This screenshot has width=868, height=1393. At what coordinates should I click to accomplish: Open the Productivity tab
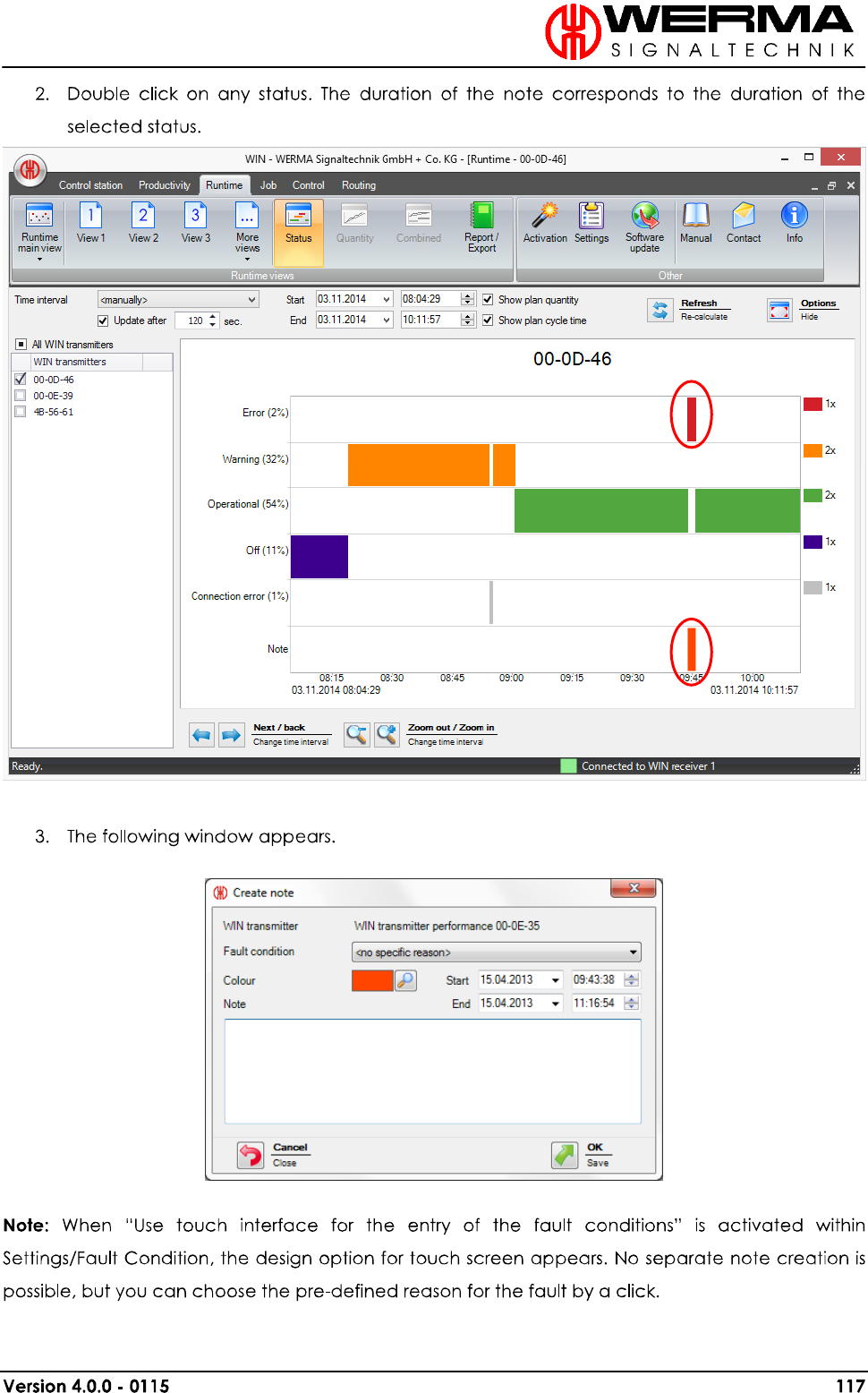165,185
